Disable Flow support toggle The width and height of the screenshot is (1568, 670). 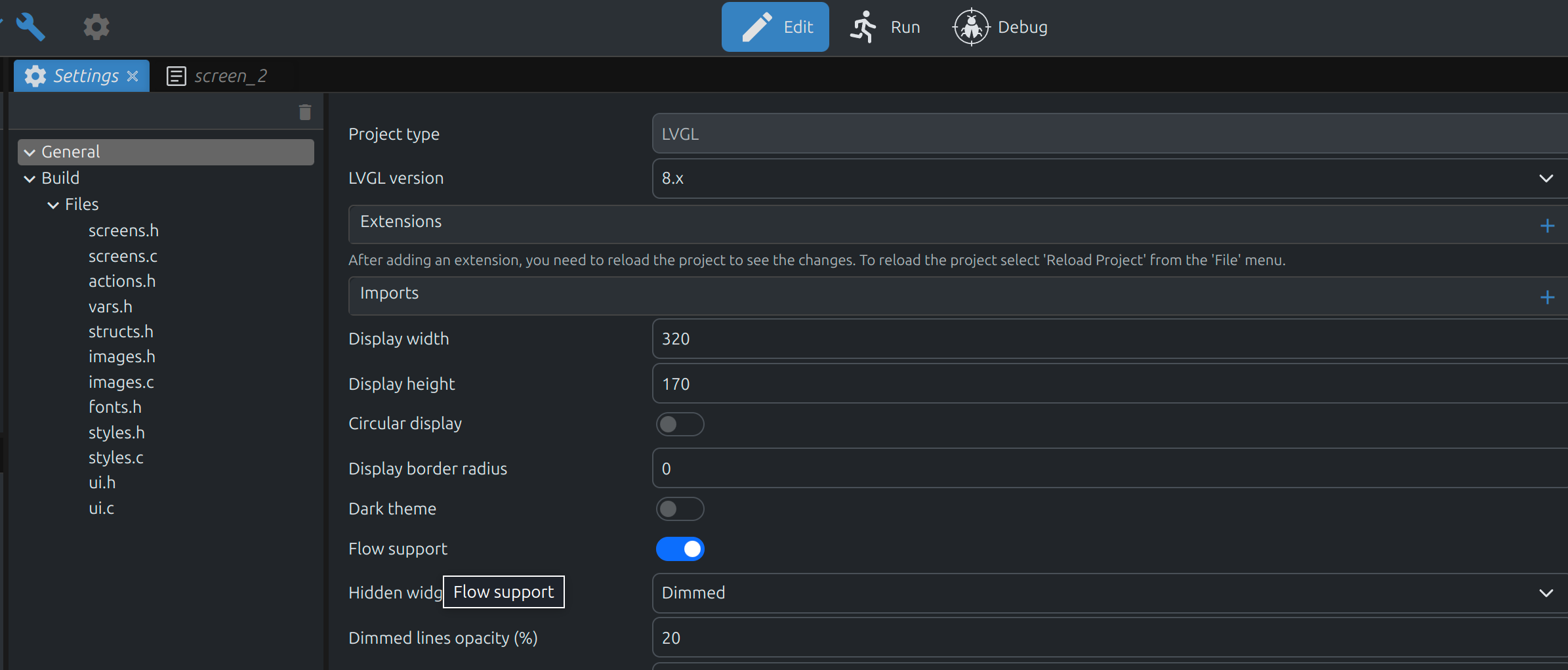coord(680,549)
